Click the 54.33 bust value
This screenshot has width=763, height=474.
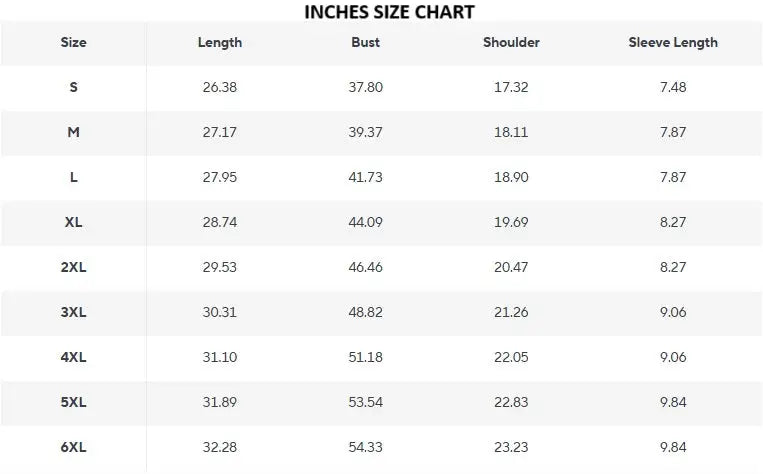coord(366,447)
